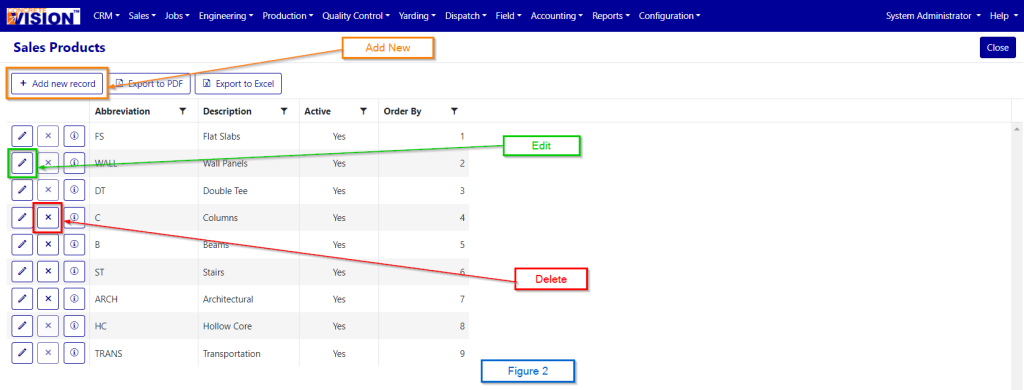The width and height of the screenshot is (1024, 390).
Task: Sort by Order By column header
Action: (402, 112)
